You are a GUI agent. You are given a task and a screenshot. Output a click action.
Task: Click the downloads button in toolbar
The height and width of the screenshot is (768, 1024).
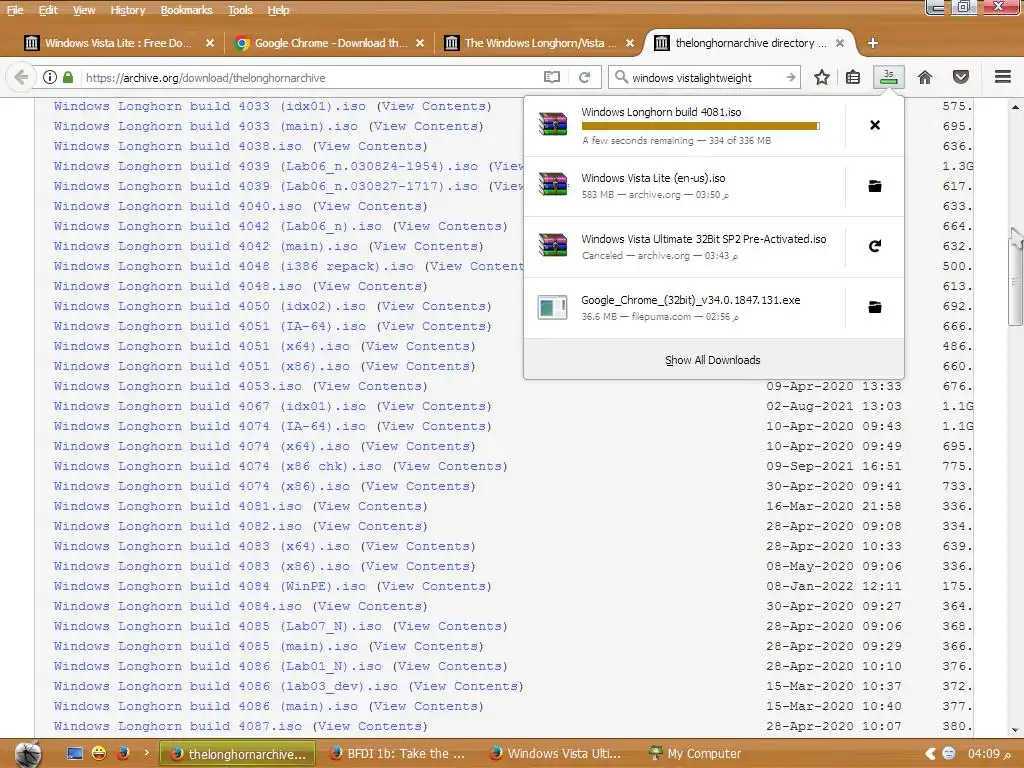[888, 77]
